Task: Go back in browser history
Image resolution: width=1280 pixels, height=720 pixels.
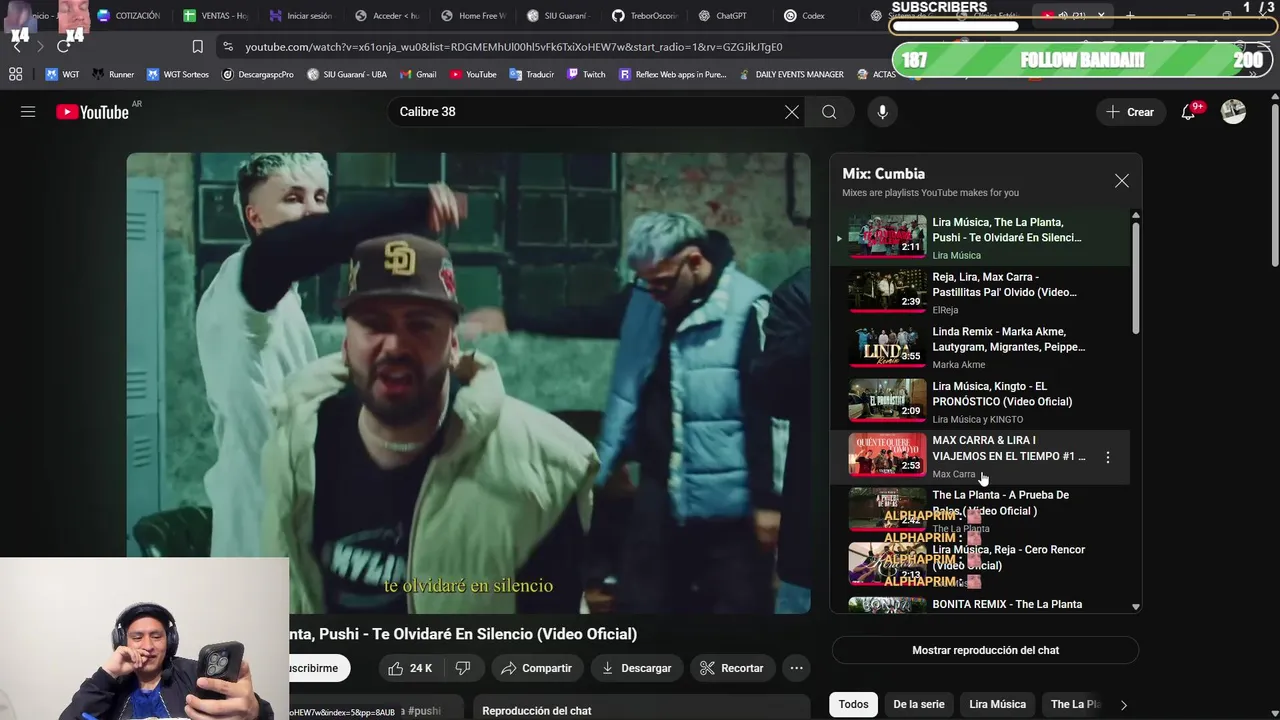Action: click(16, 47)
